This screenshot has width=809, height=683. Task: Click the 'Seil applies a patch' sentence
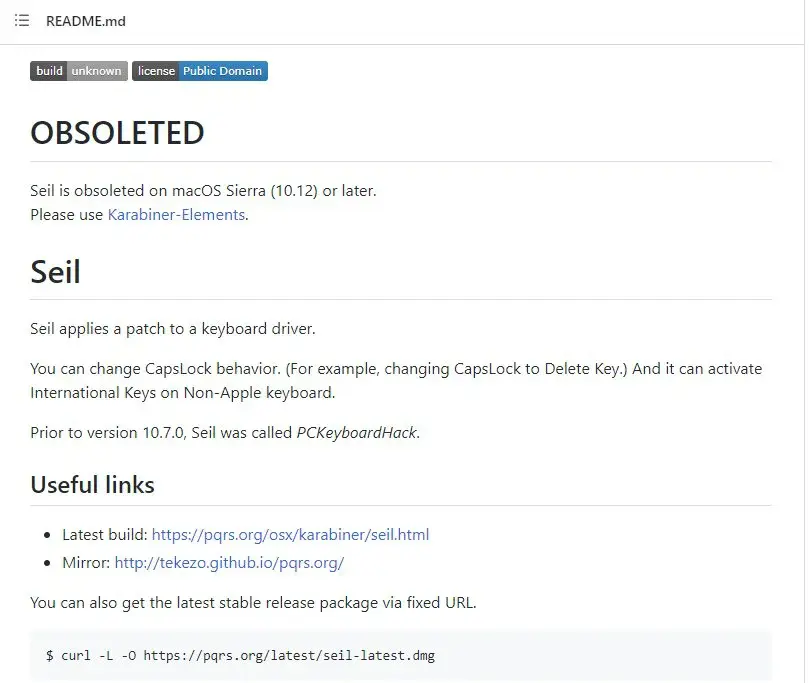tap(173, 329)
